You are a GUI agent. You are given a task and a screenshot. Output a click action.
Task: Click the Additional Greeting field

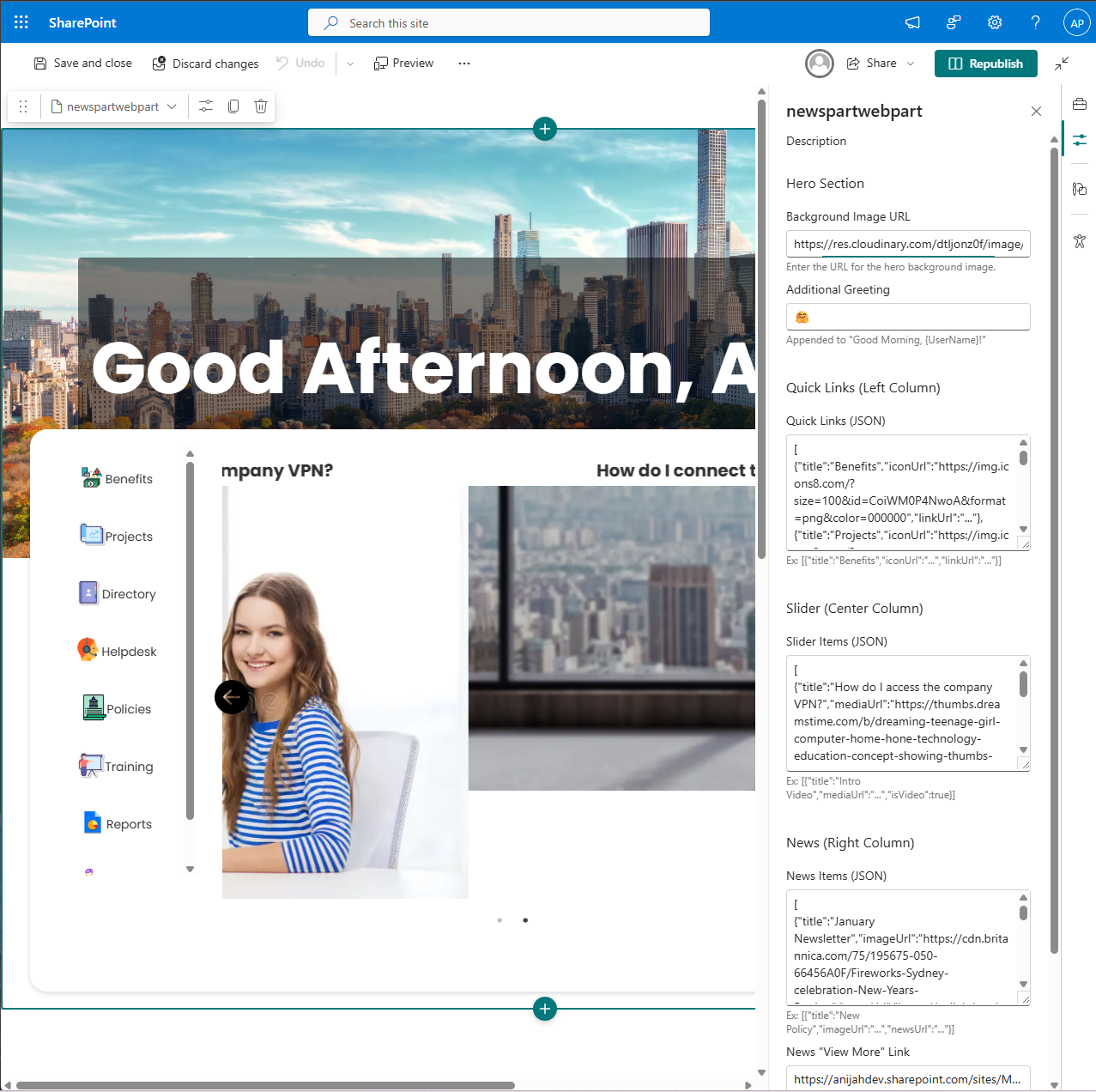(908, 317)
